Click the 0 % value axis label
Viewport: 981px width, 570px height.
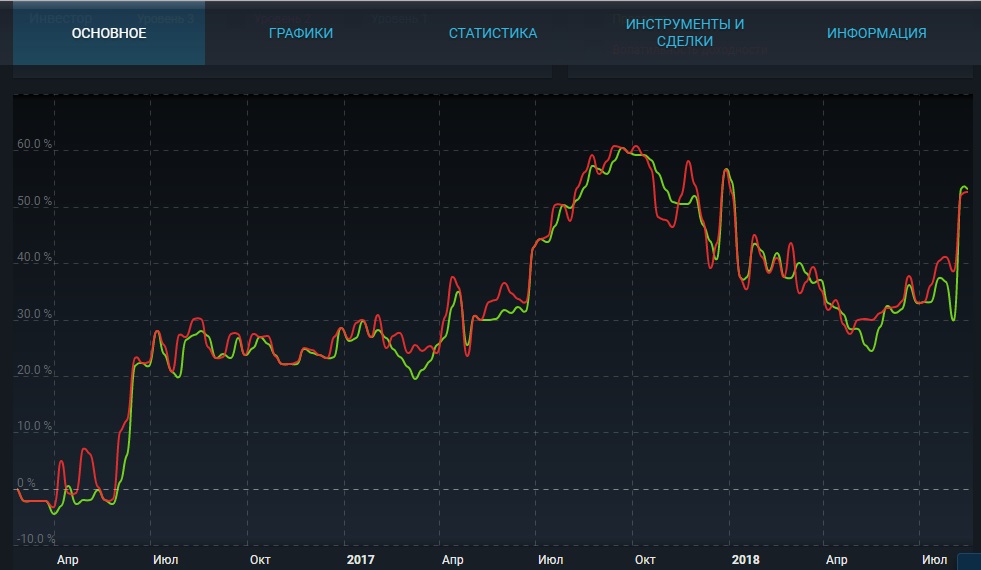click(26, 483)
